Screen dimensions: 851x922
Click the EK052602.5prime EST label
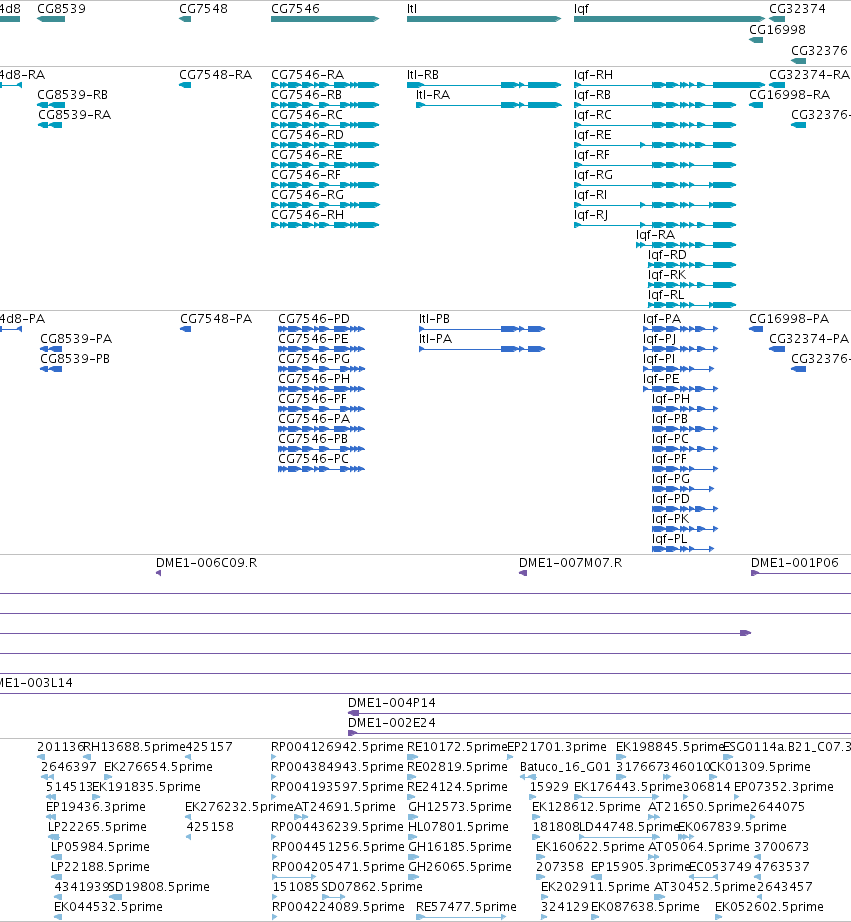769,907
